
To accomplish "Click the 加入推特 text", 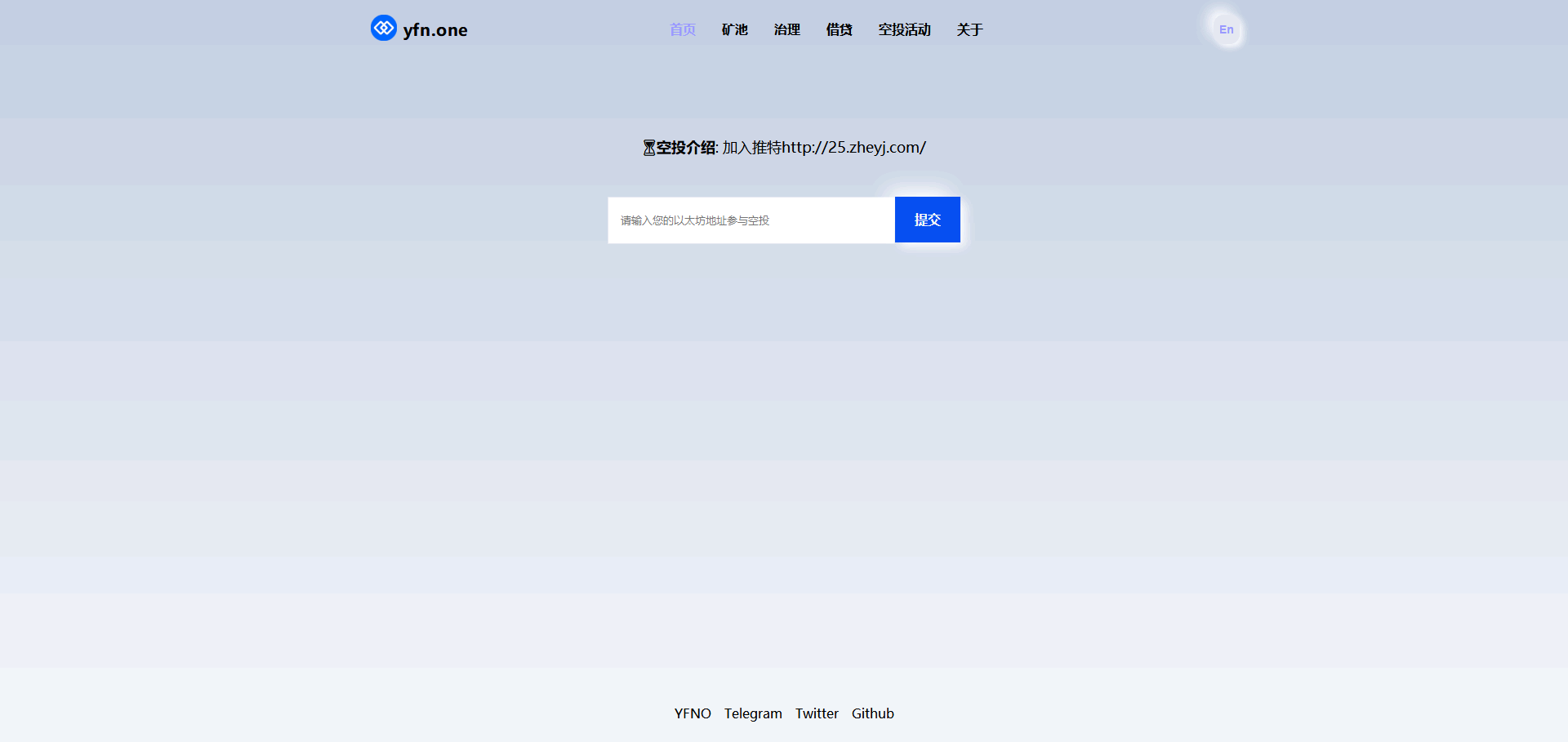I will pos(751,148).
